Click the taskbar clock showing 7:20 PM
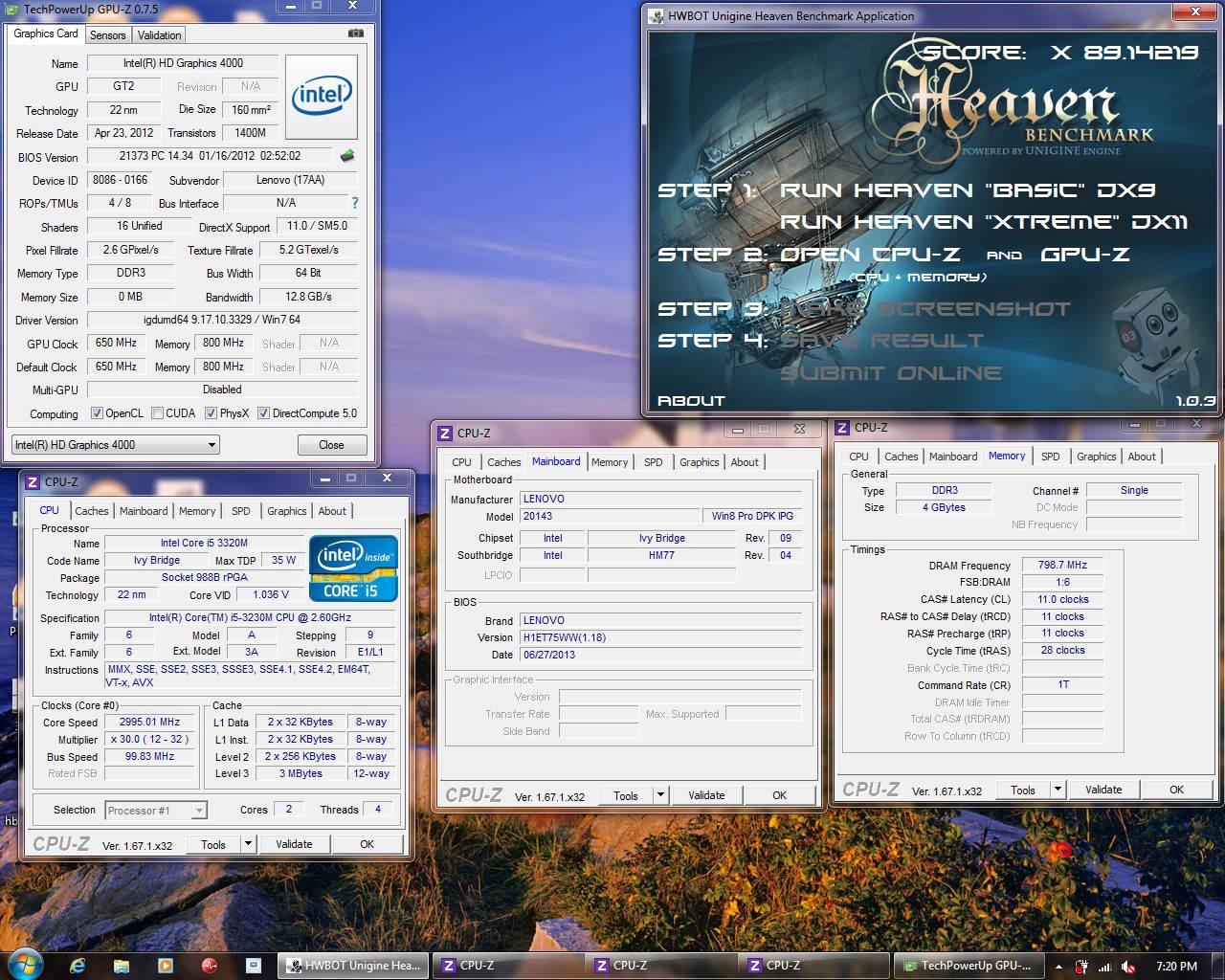The image size is (1225, 980). [x=1176, y=967]
